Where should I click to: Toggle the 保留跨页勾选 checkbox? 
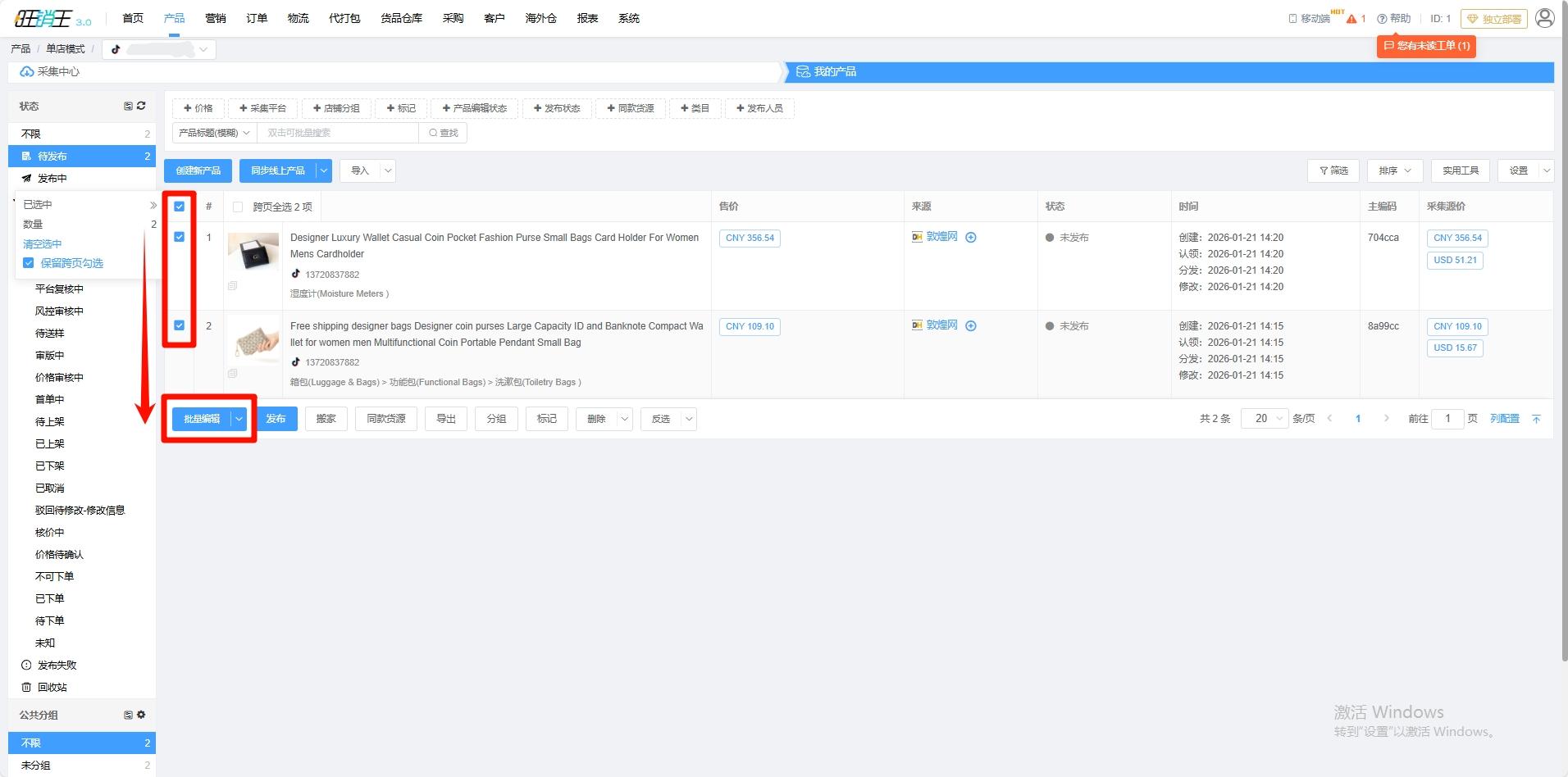point(29,263)
